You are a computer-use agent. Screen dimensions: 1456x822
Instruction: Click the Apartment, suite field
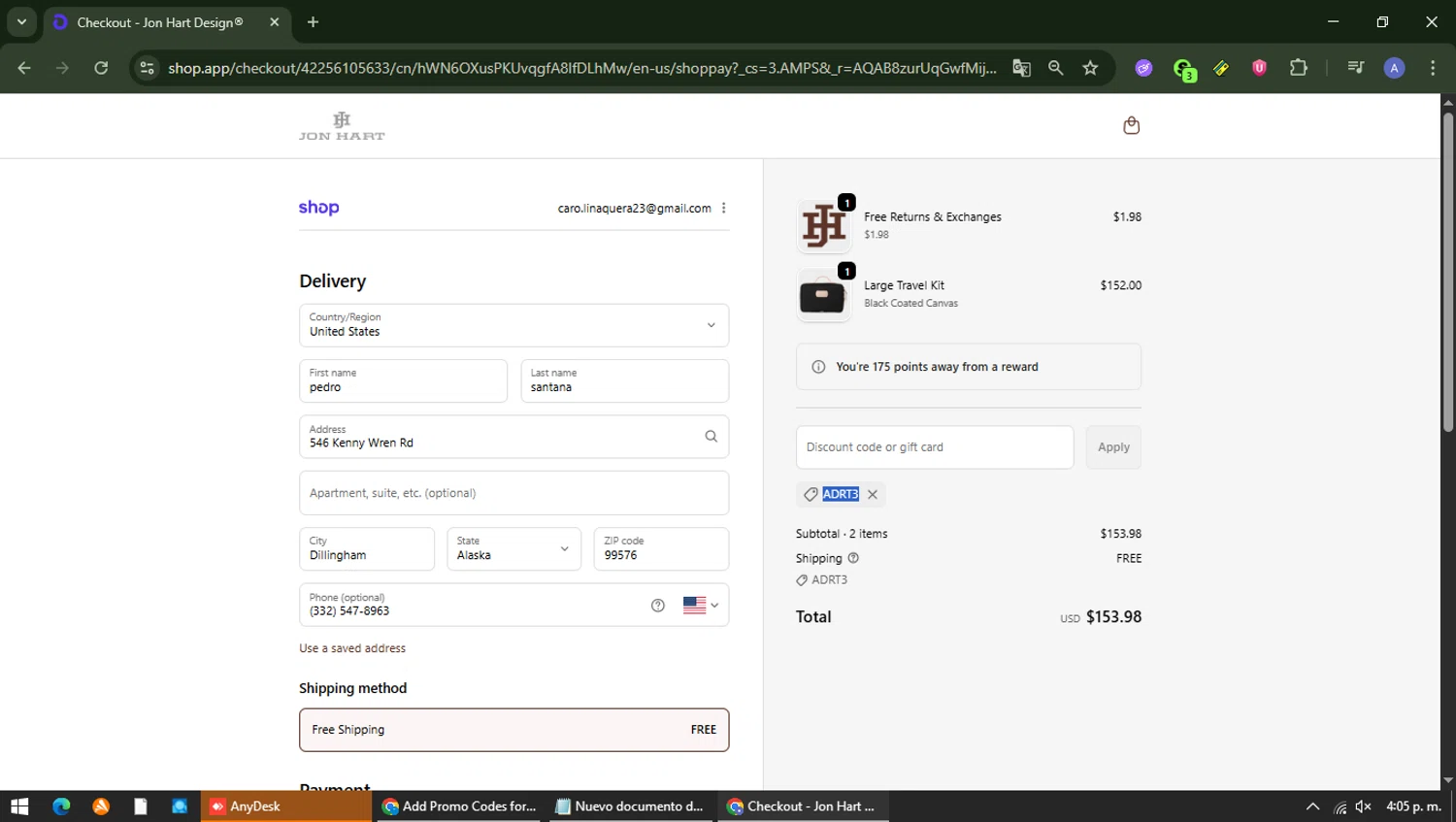[513, 493]
